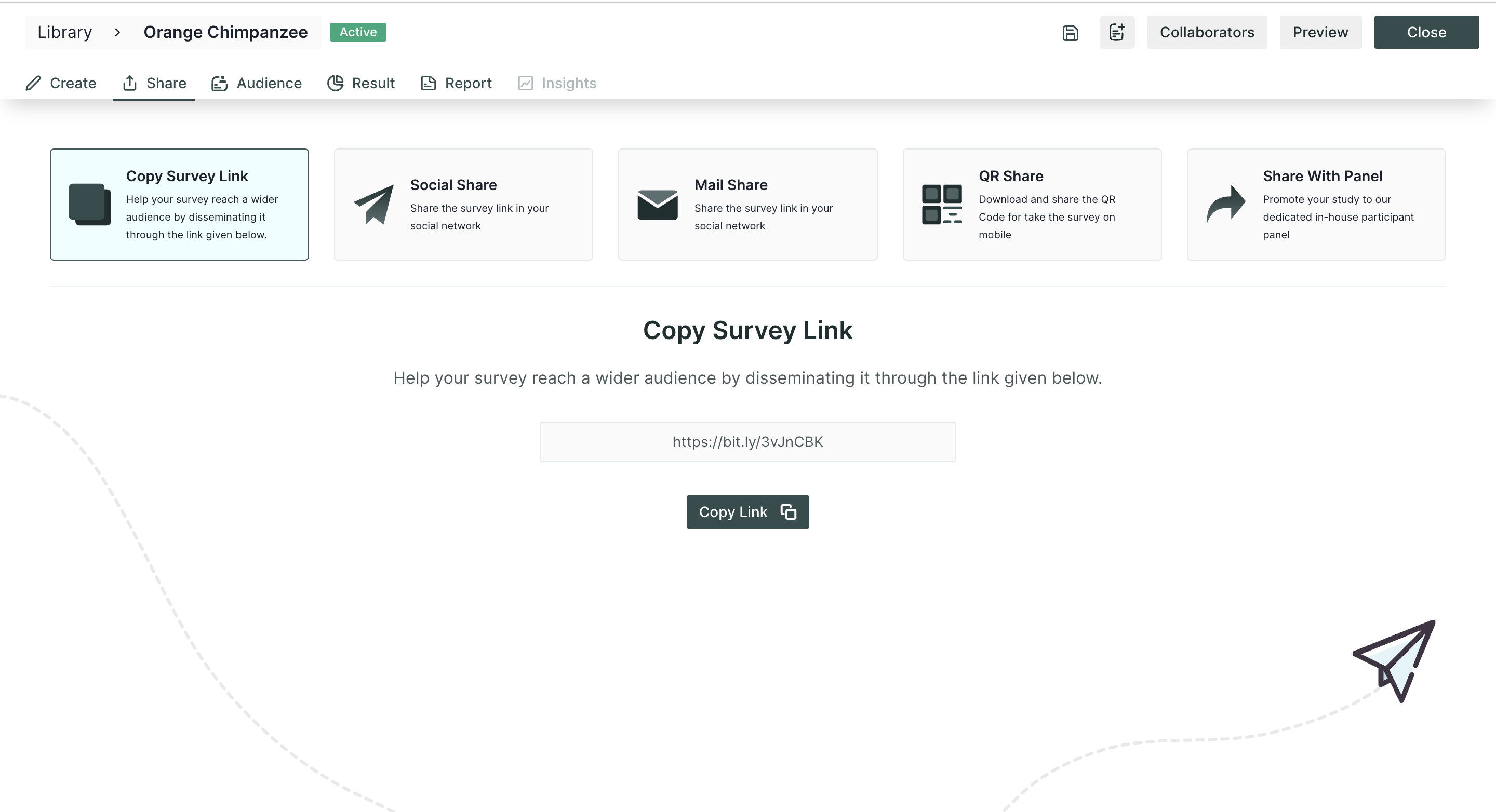Click the bit.ly survey link field
The image size is (1496, 812).
tap(747, 442)
